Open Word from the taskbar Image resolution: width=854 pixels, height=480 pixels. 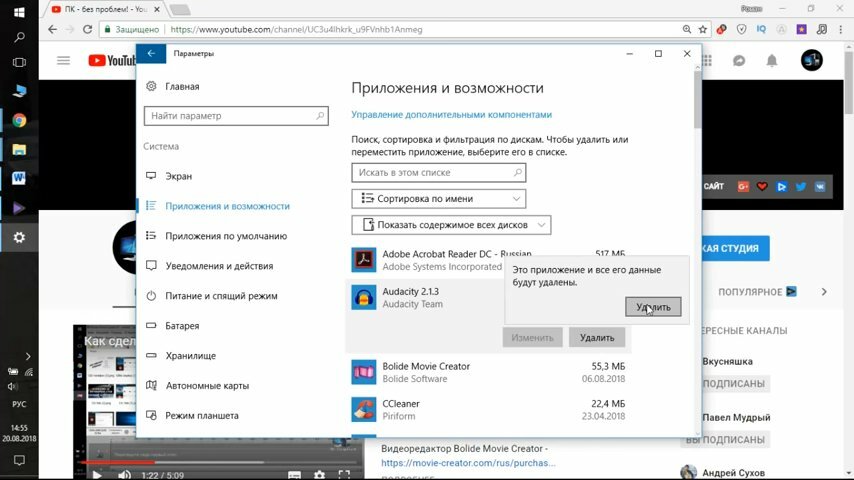(19, 178)
